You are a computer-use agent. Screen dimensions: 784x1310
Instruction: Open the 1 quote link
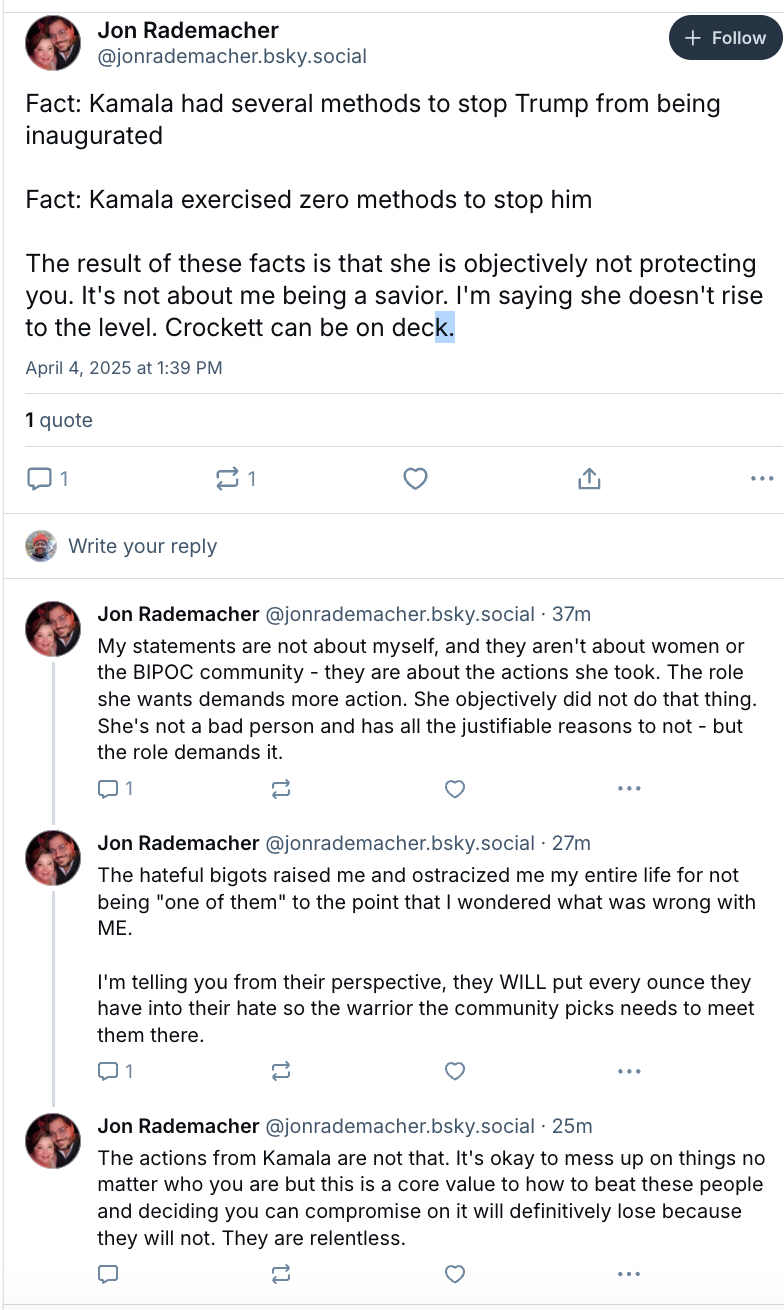tap(59, 420)
